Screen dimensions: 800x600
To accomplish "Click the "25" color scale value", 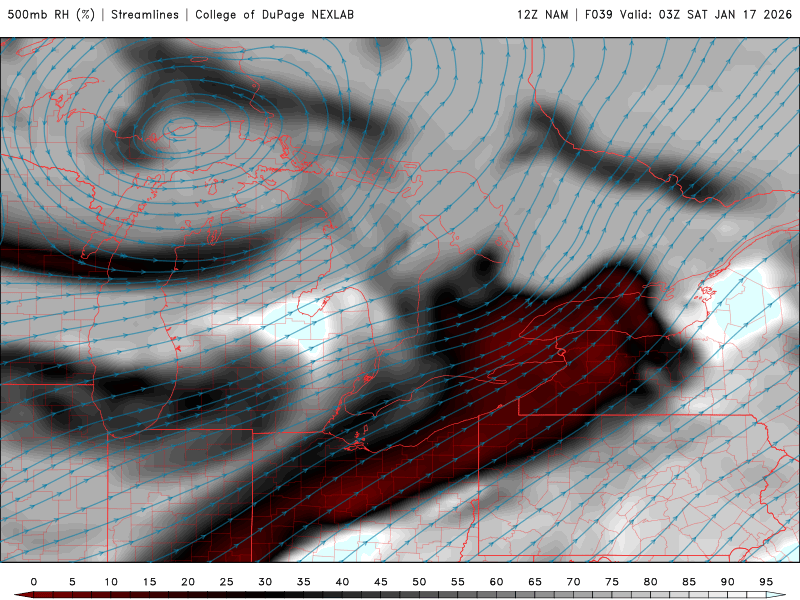I will coord(227,582).
